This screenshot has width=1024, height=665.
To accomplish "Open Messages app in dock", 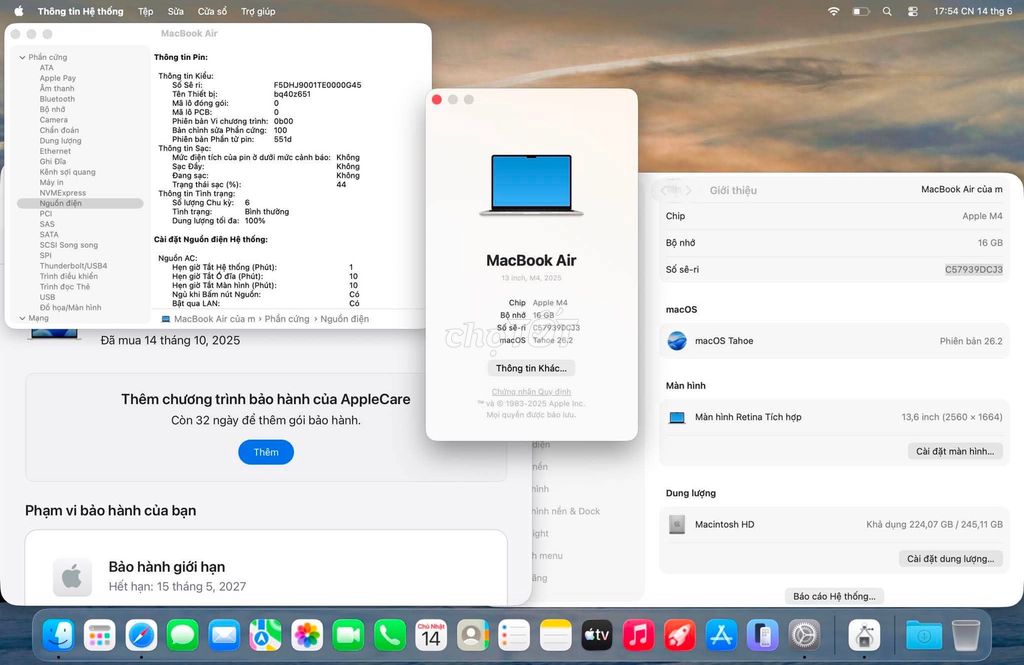I will point(183,635).
